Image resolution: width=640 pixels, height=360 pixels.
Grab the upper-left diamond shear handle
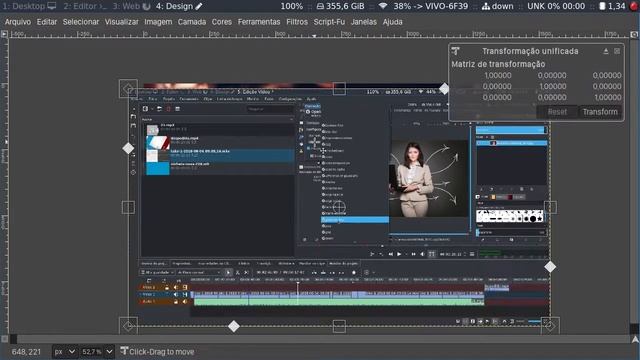pos(128,148)
